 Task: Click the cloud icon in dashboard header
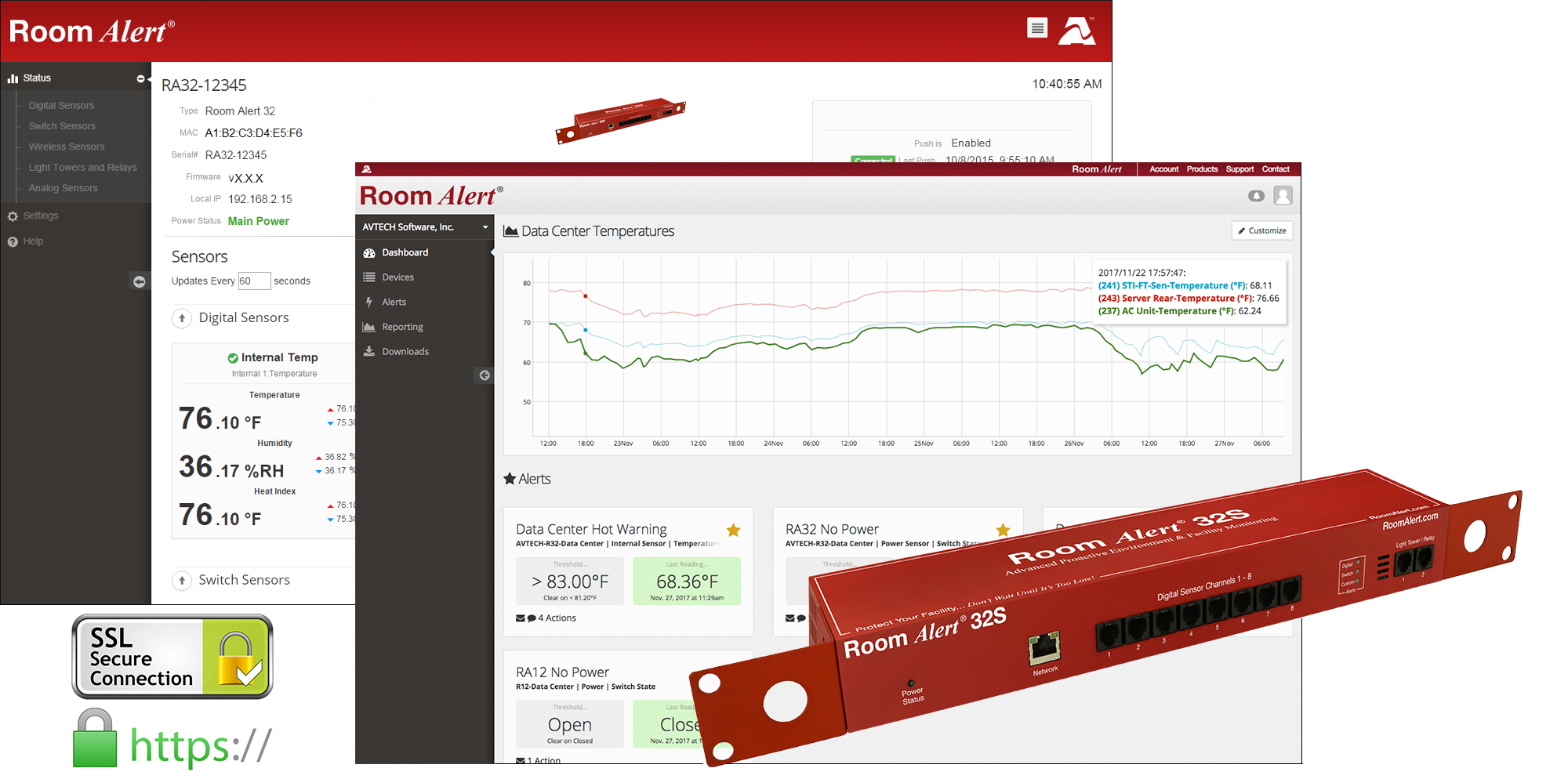(1256, 196)
